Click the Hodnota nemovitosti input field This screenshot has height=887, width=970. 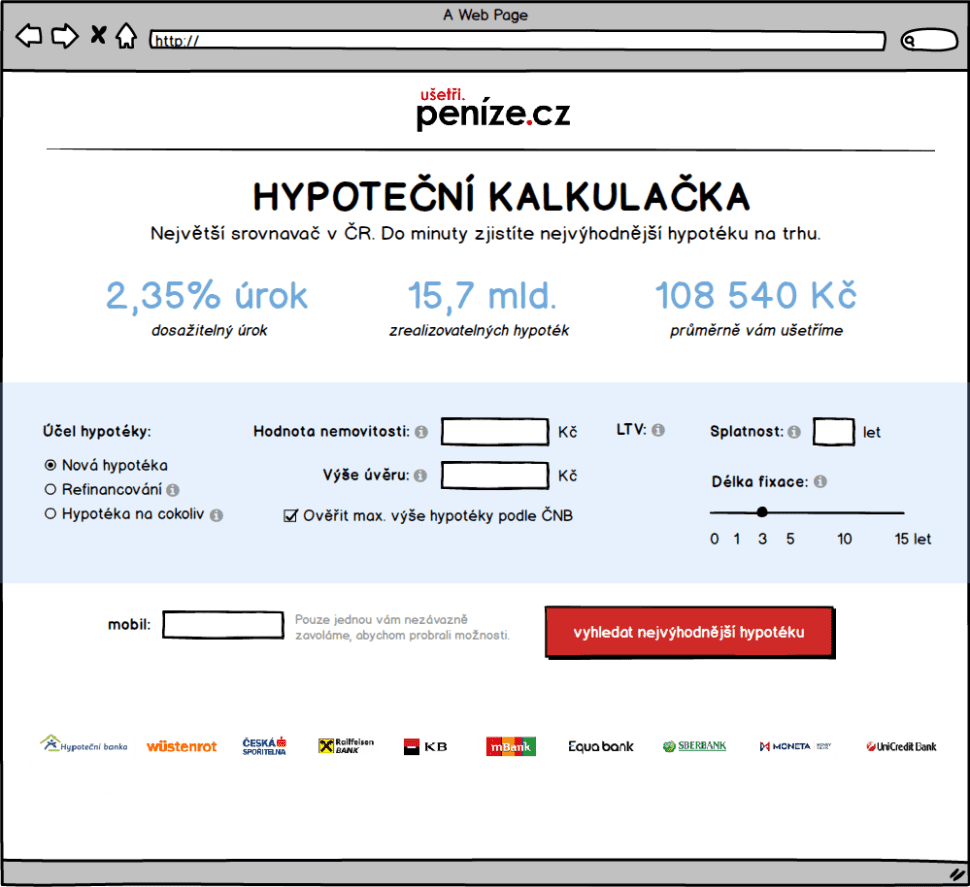pyautogui.click(x=495, y=432)
